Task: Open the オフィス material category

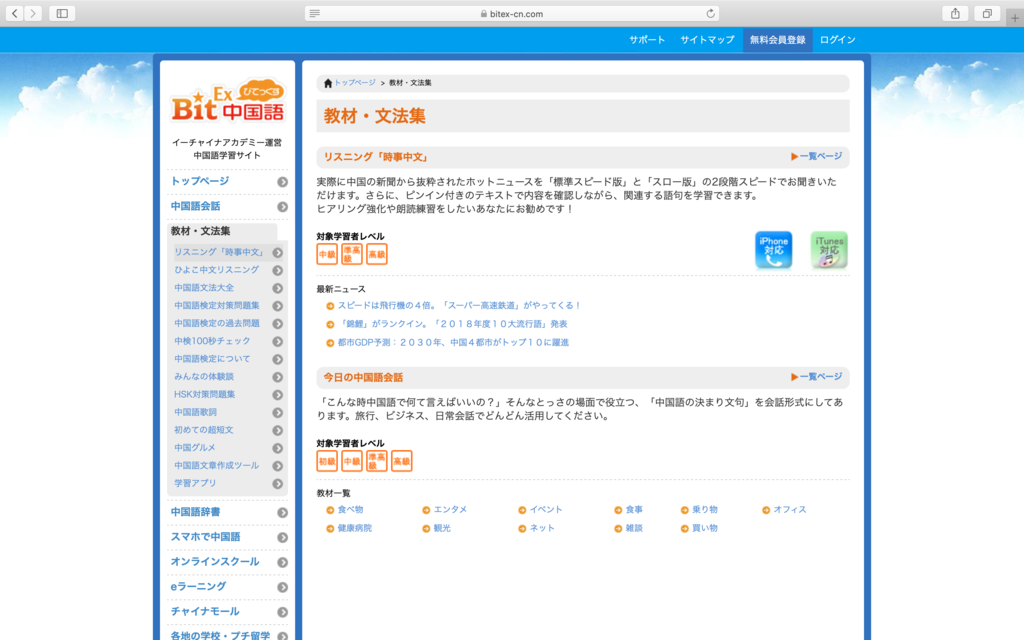Action: pos(790,509)
